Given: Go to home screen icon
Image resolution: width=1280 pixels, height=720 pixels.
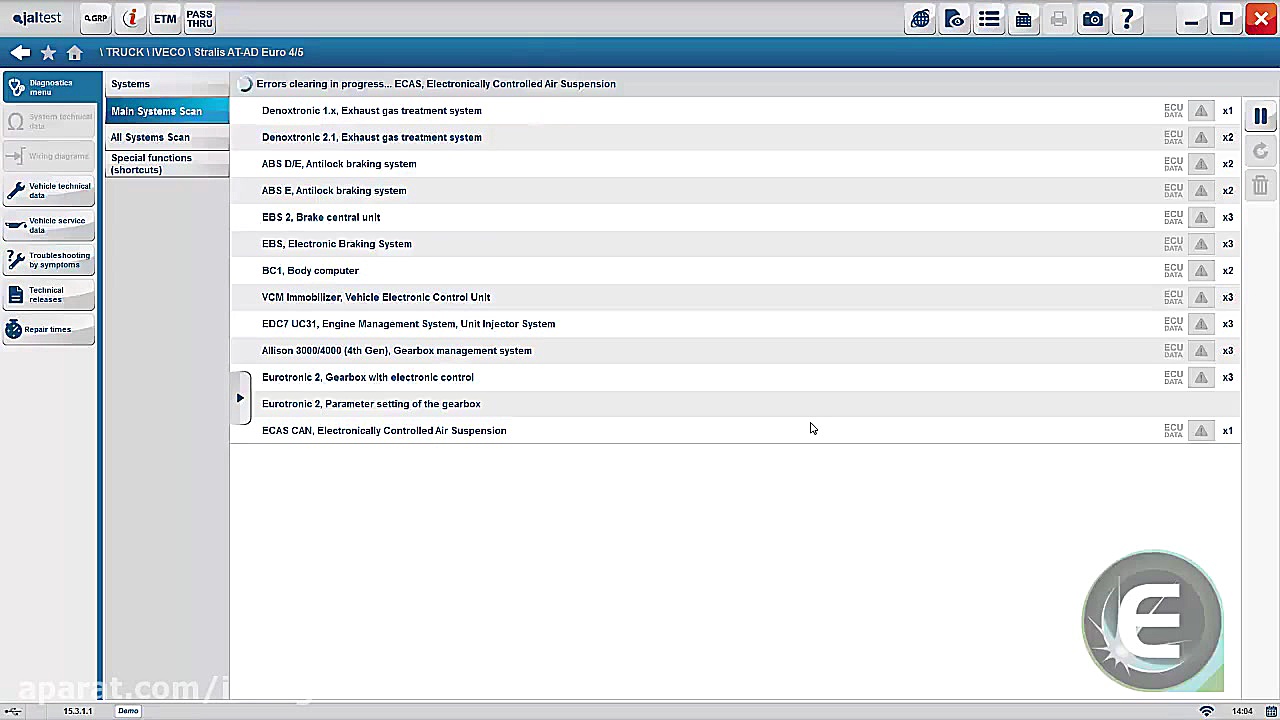Looking at the screenshot, I should pos(74,52).
